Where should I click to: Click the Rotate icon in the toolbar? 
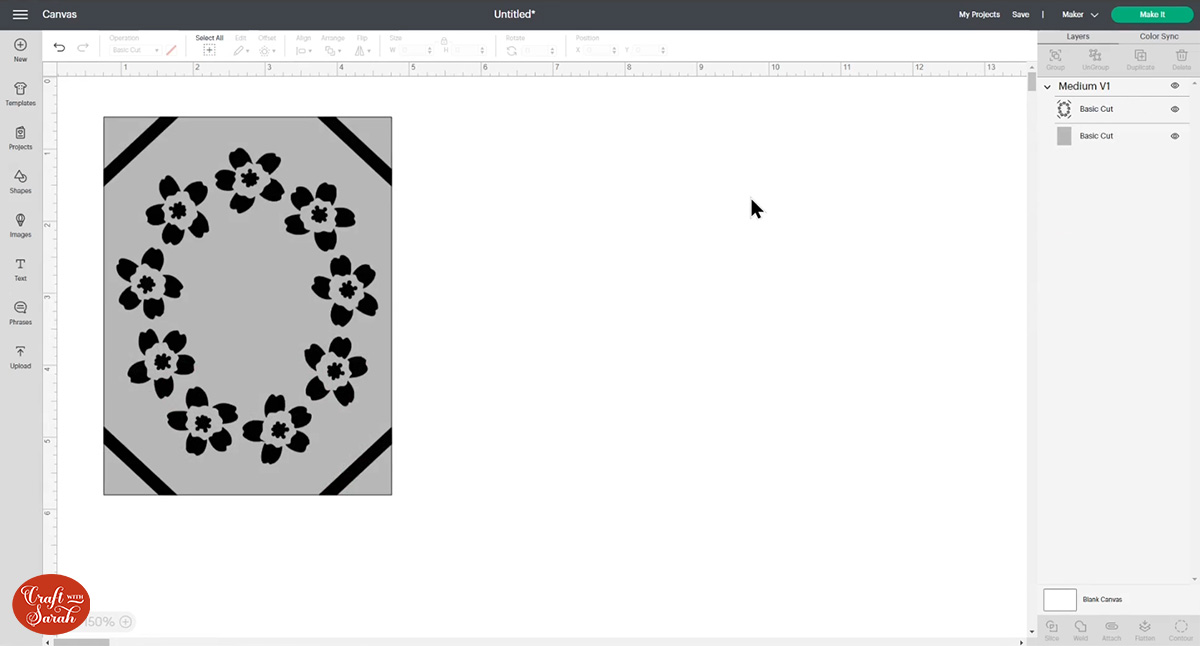512,50
